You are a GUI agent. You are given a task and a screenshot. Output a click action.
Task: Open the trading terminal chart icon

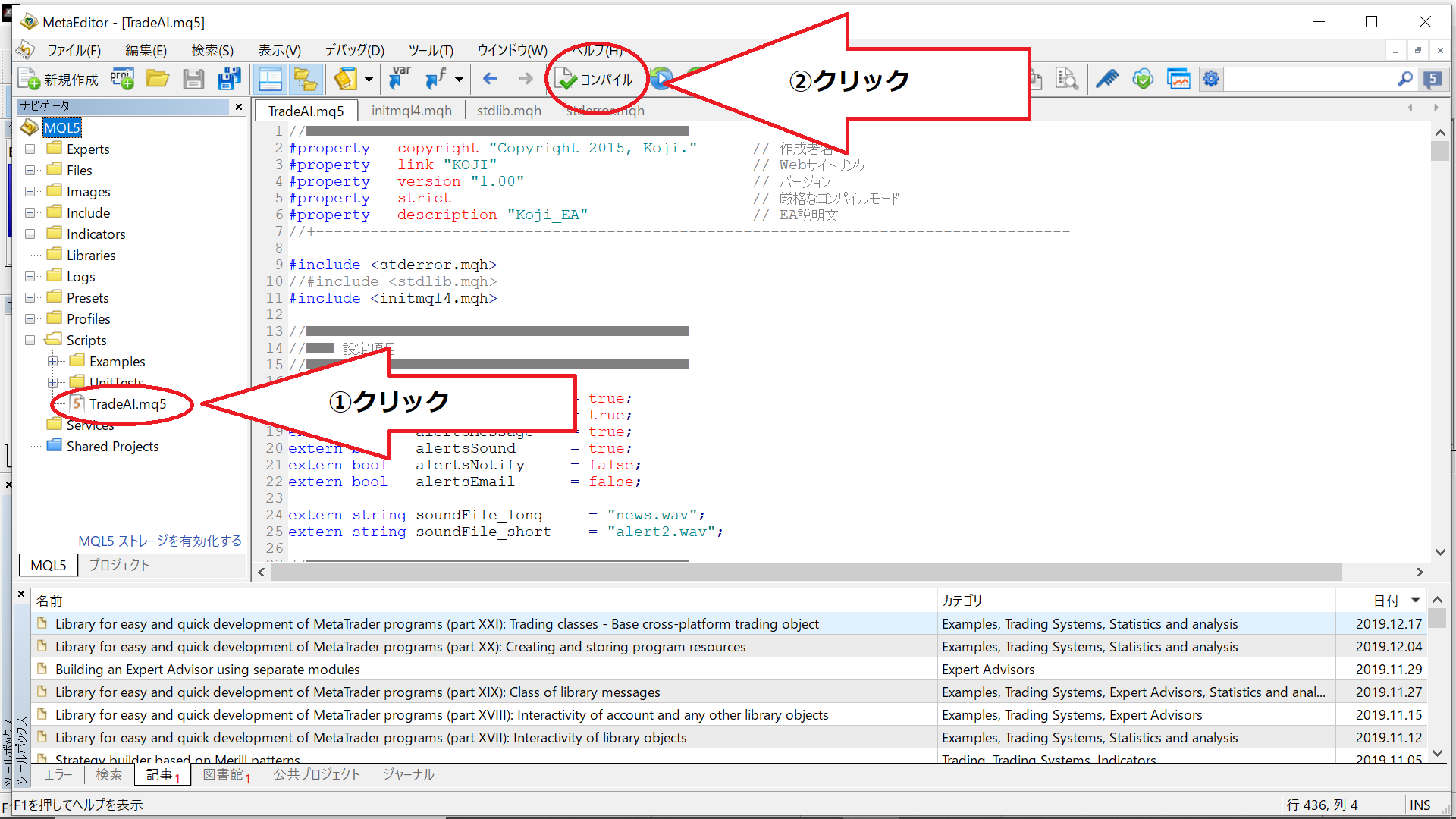1178,79
